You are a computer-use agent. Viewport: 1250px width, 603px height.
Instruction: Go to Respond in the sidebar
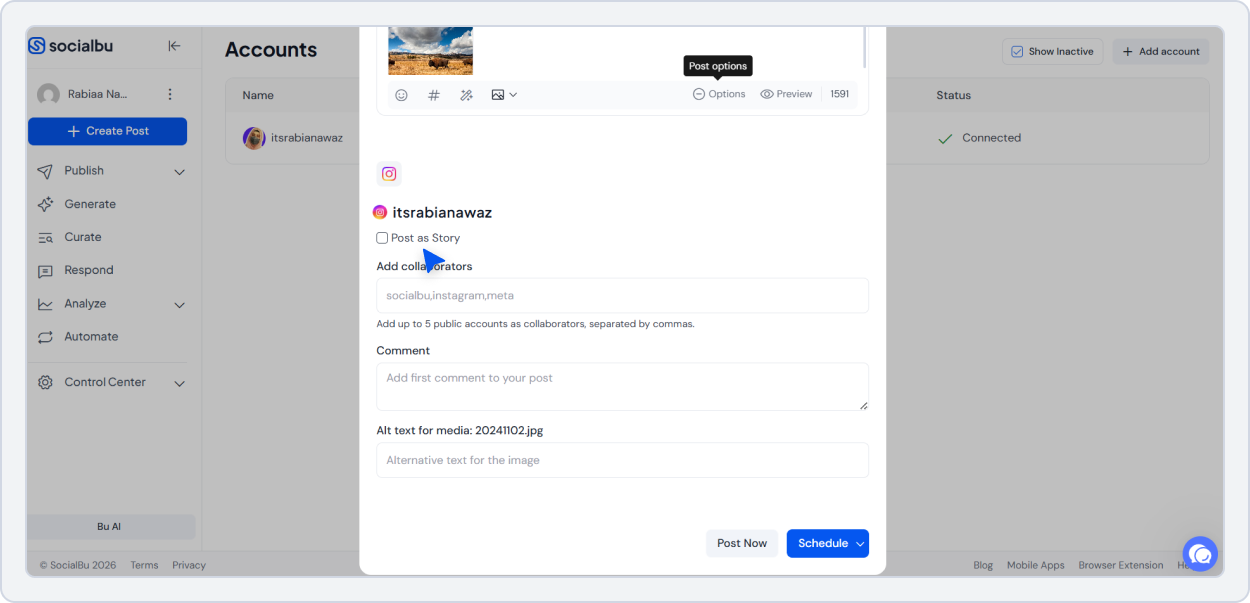(x=89, y=270)
